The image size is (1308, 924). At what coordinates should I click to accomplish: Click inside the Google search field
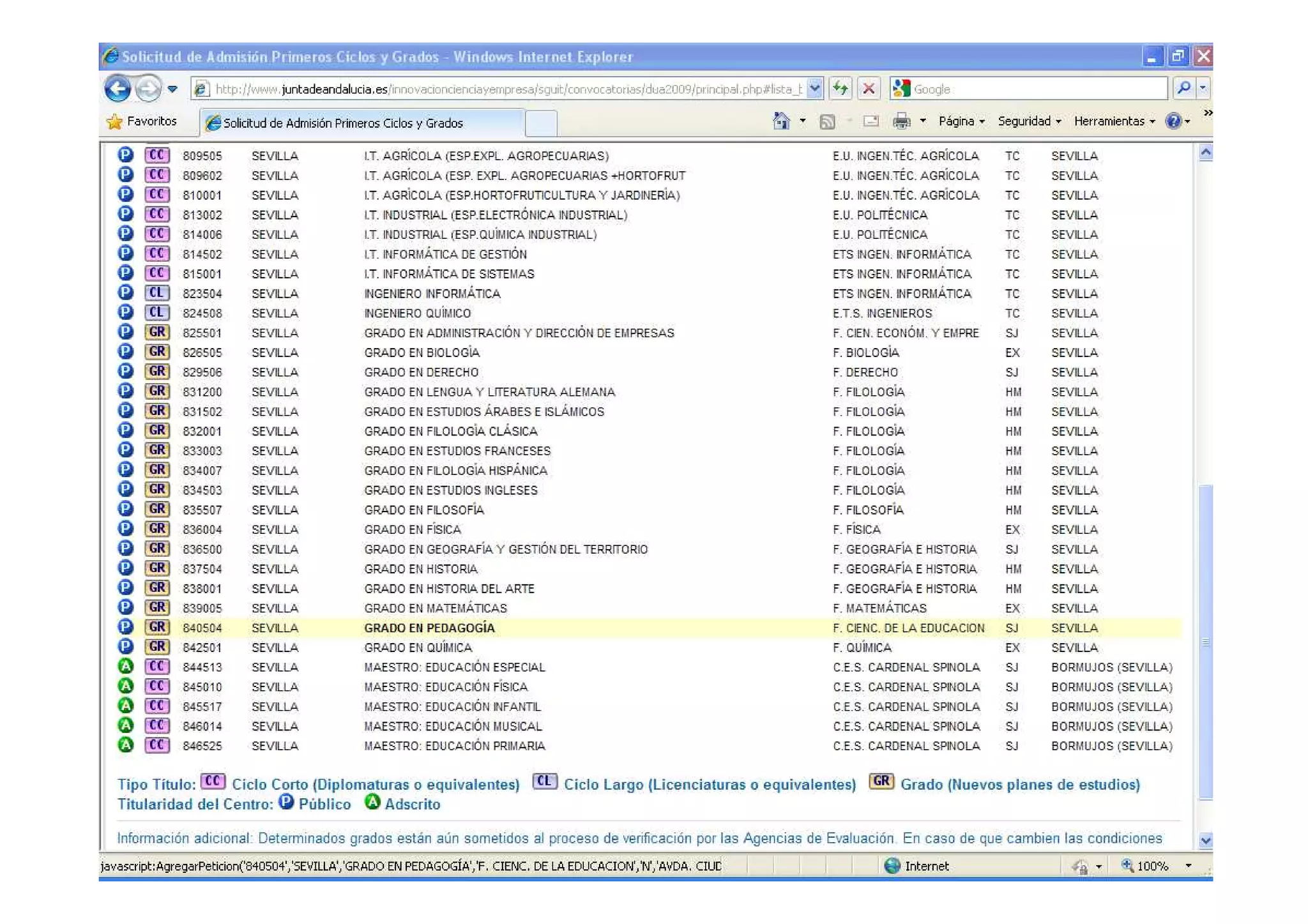(1035, 89)
